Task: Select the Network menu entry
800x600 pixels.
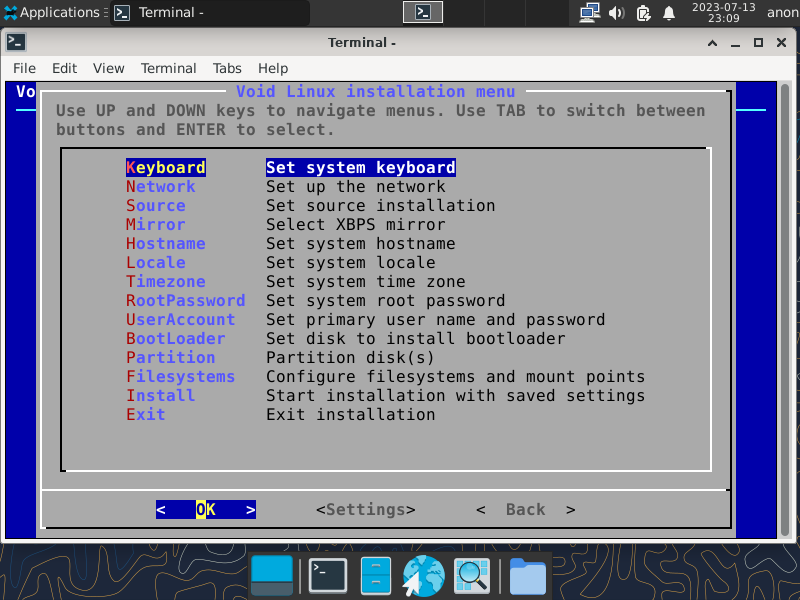Action: pos(161,187)
